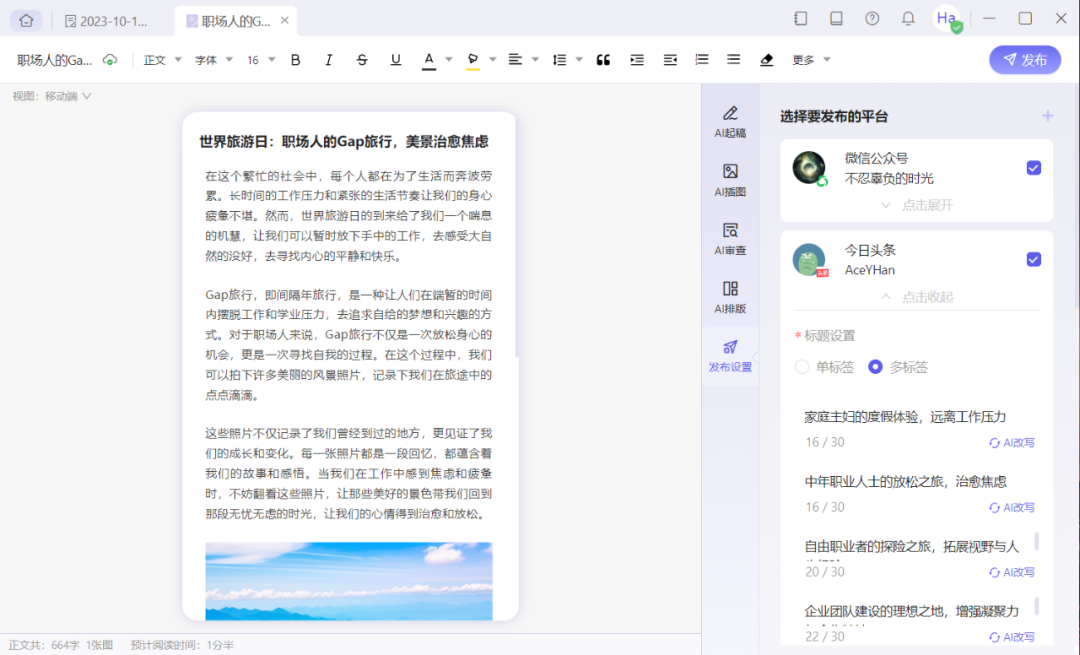Image resolution: width=1080 pixels, height=655 pixels.
Task: Deselect the 今日头条 AceYHan checkbox
Action: pos(1034,259)
